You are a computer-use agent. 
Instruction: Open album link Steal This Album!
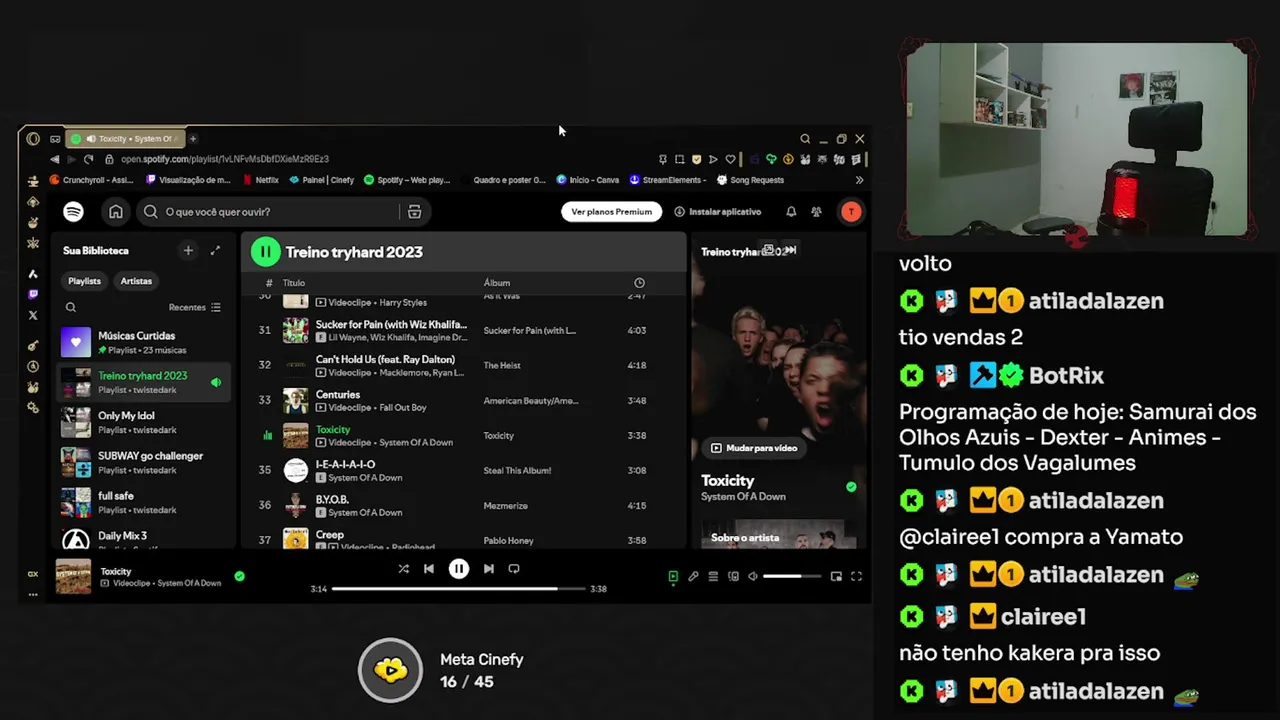click(x=517, y=471)
